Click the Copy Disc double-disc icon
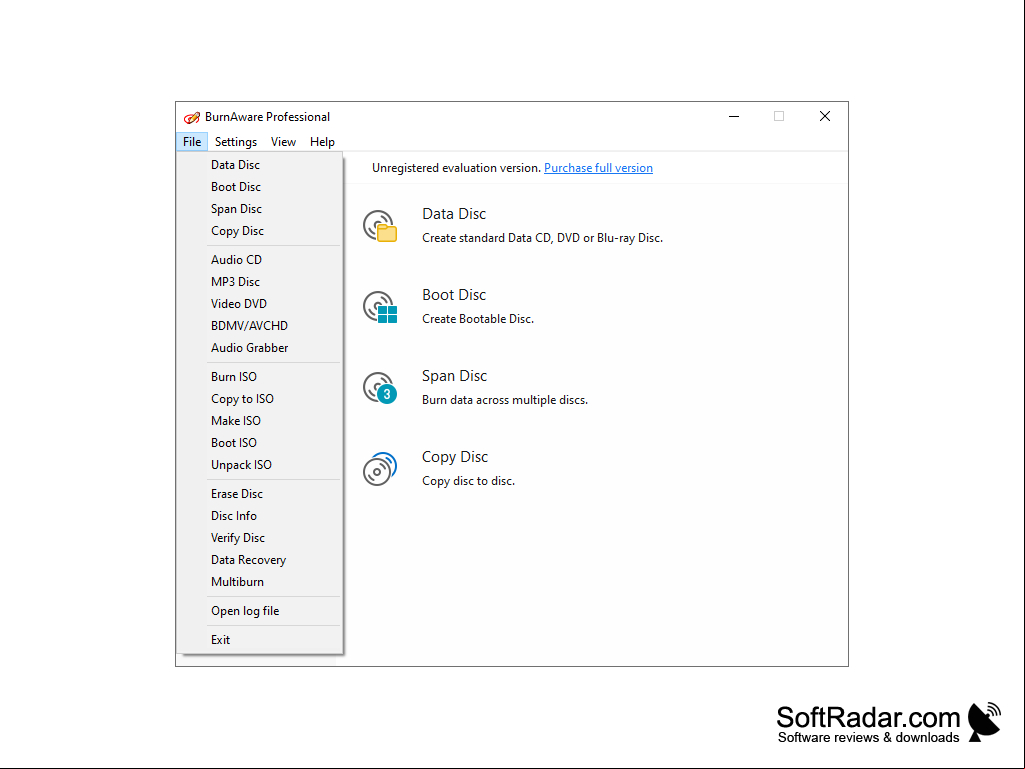The height and width of the screenshot is (769, 1025). 380,469
